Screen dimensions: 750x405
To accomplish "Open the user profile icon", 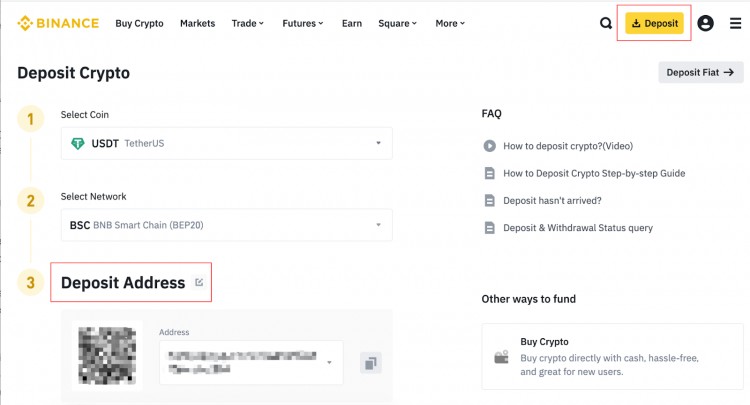I will tap(705, 23).
